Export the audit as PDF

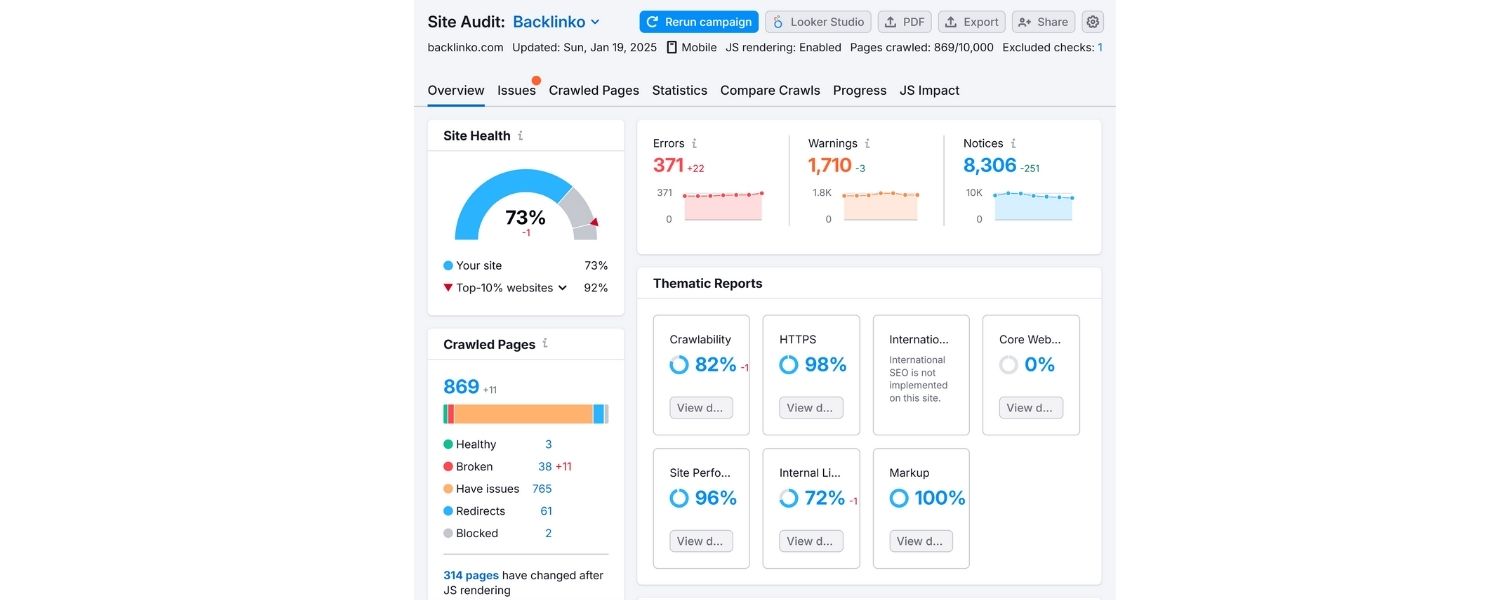tap(904, 21)
